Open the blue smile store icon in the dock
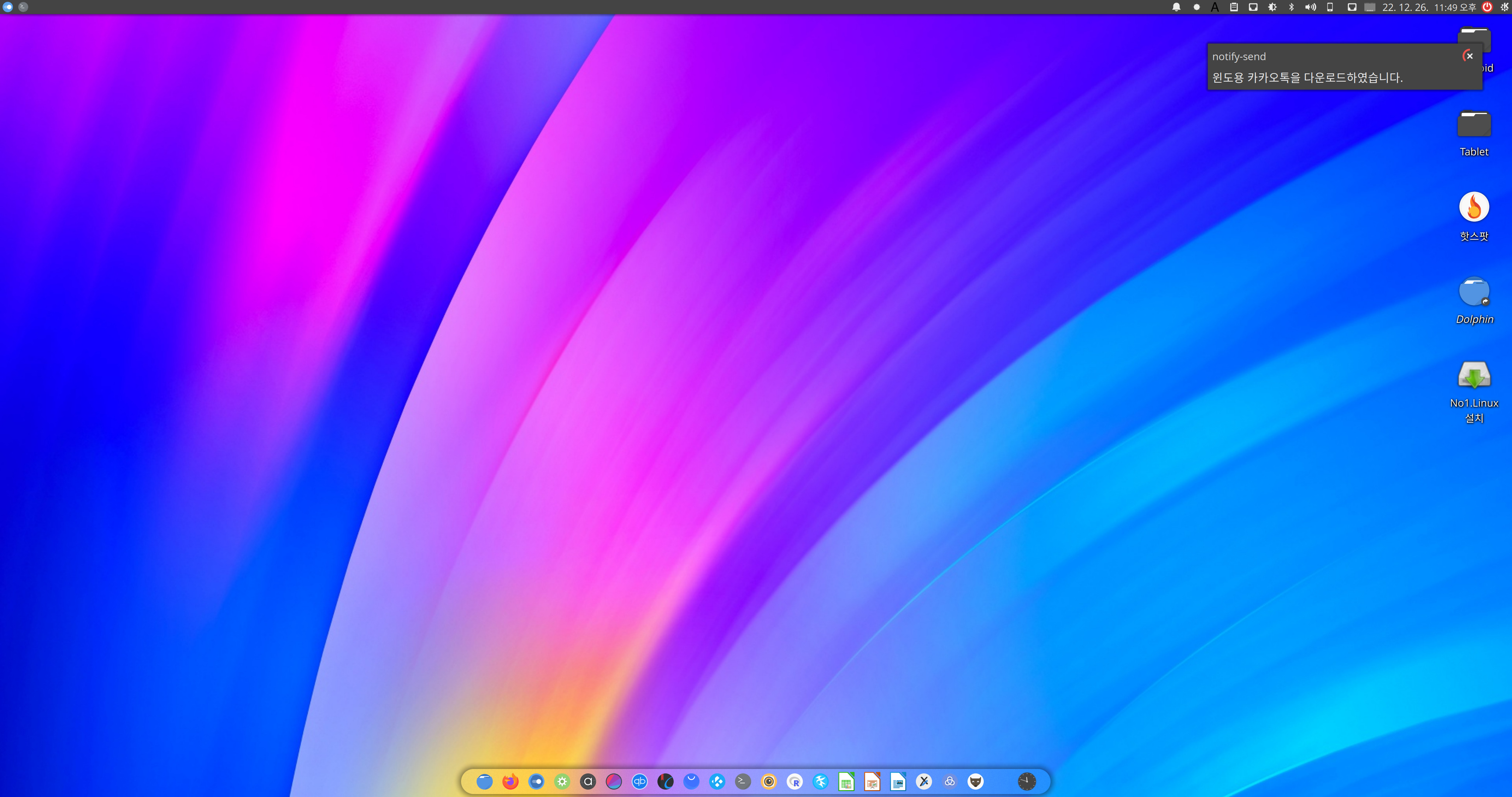This screenshot has height=797, width=1512. click(691, 782)
